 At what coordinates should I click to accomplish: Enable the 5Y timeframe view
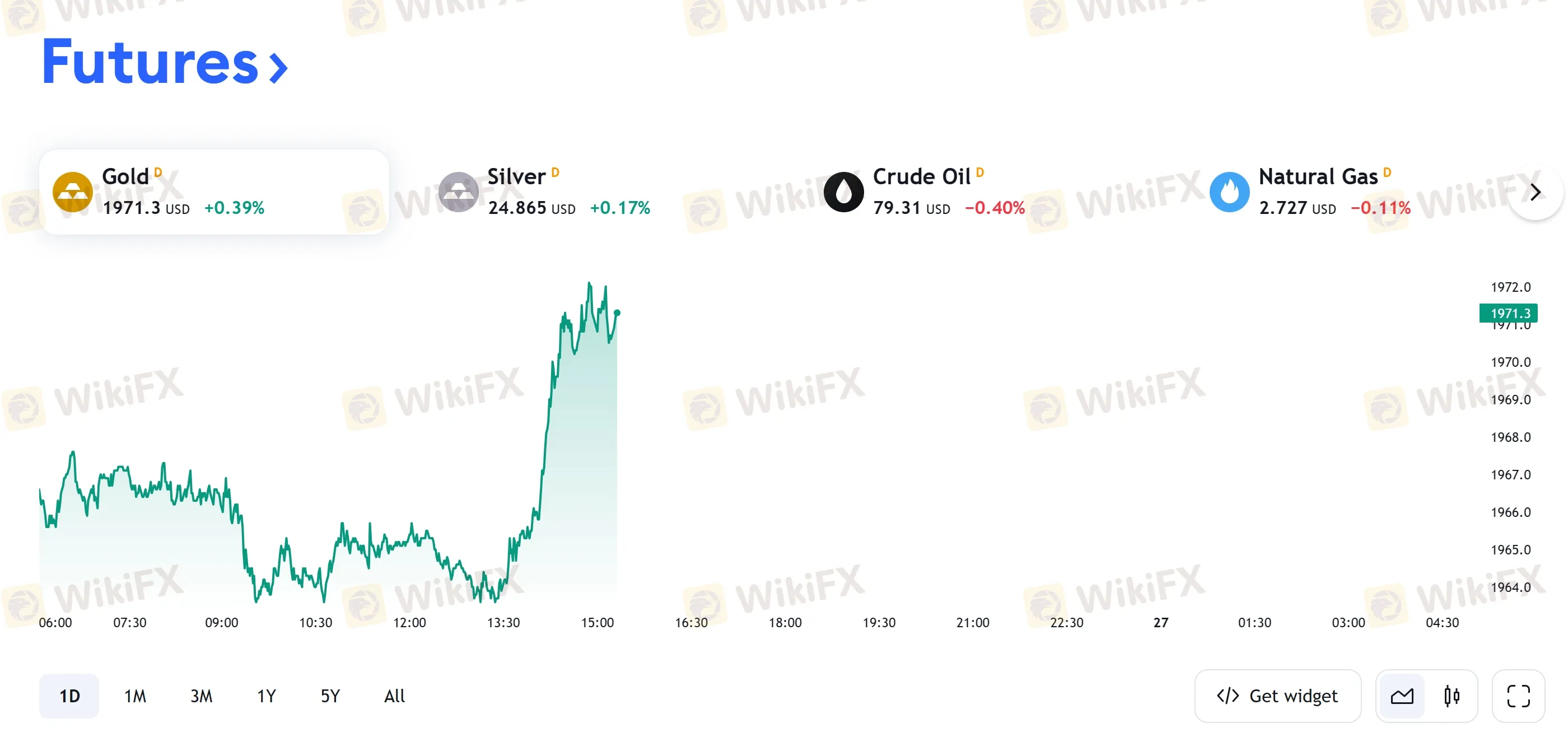pyautogui.click(x=329, y=696)
